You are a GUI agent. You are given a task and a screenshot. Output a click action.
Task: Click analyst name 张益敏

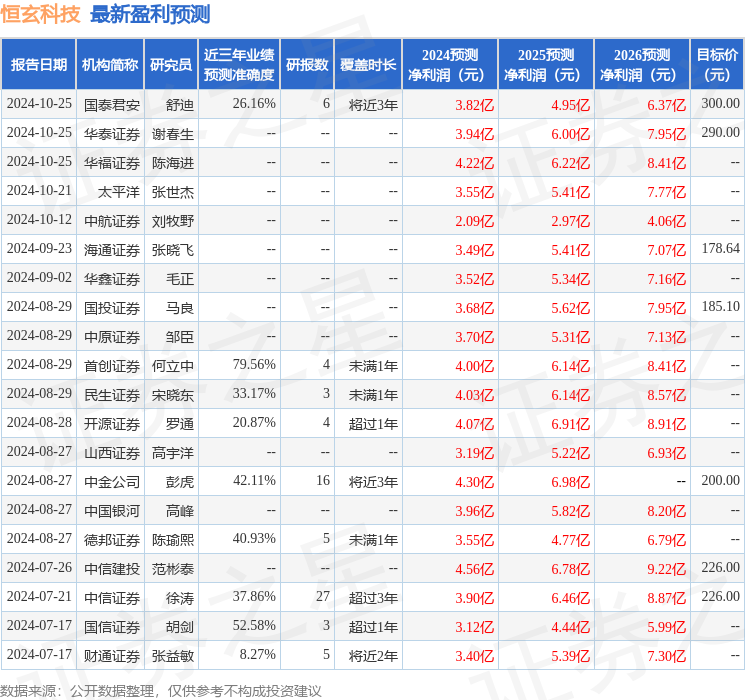pos(173,656)
